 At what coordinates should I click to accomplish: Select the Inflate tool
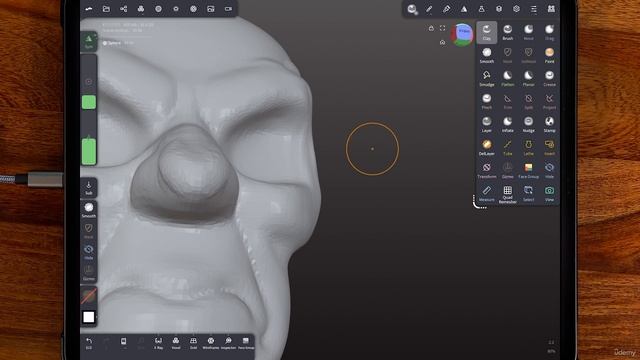(507, 124)
